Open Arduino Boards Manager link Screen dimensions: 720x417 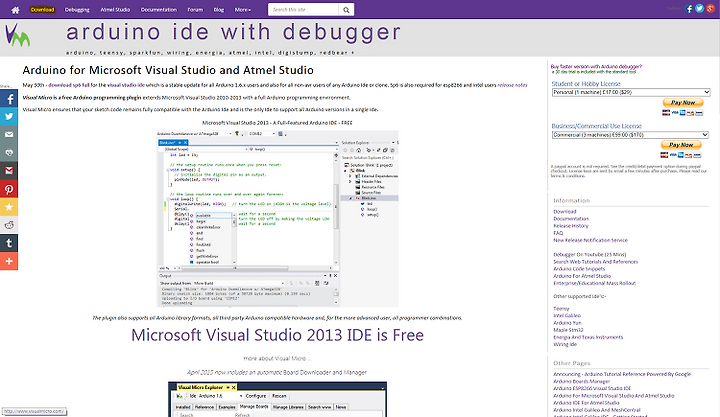coord(581,381)
